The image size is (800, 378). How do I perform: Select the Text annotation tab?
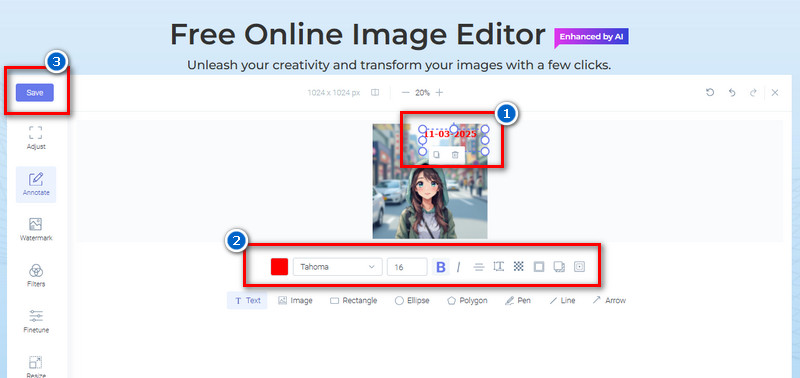tap(247, 300)
